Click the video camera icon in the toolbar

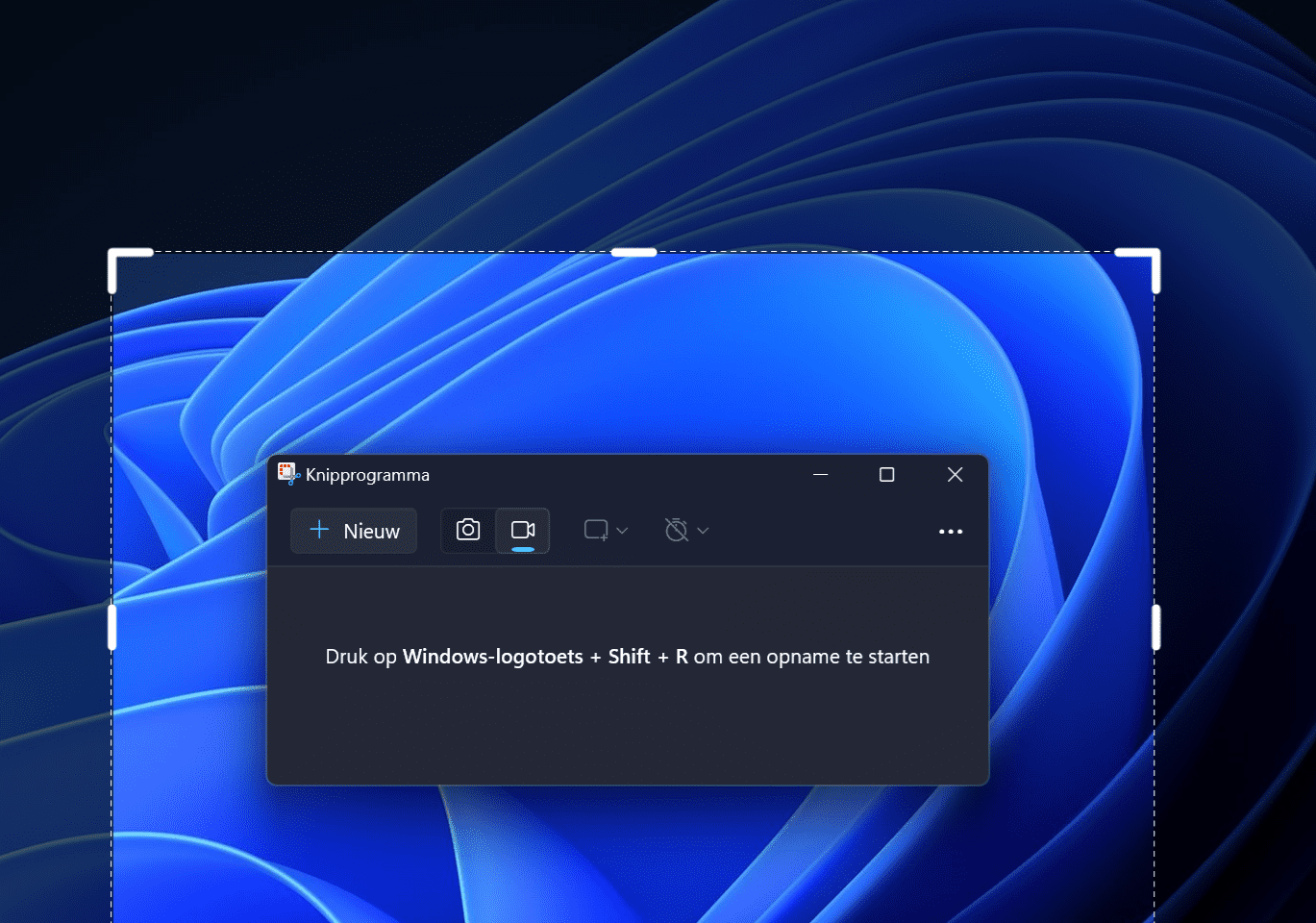tap(522, 530)
